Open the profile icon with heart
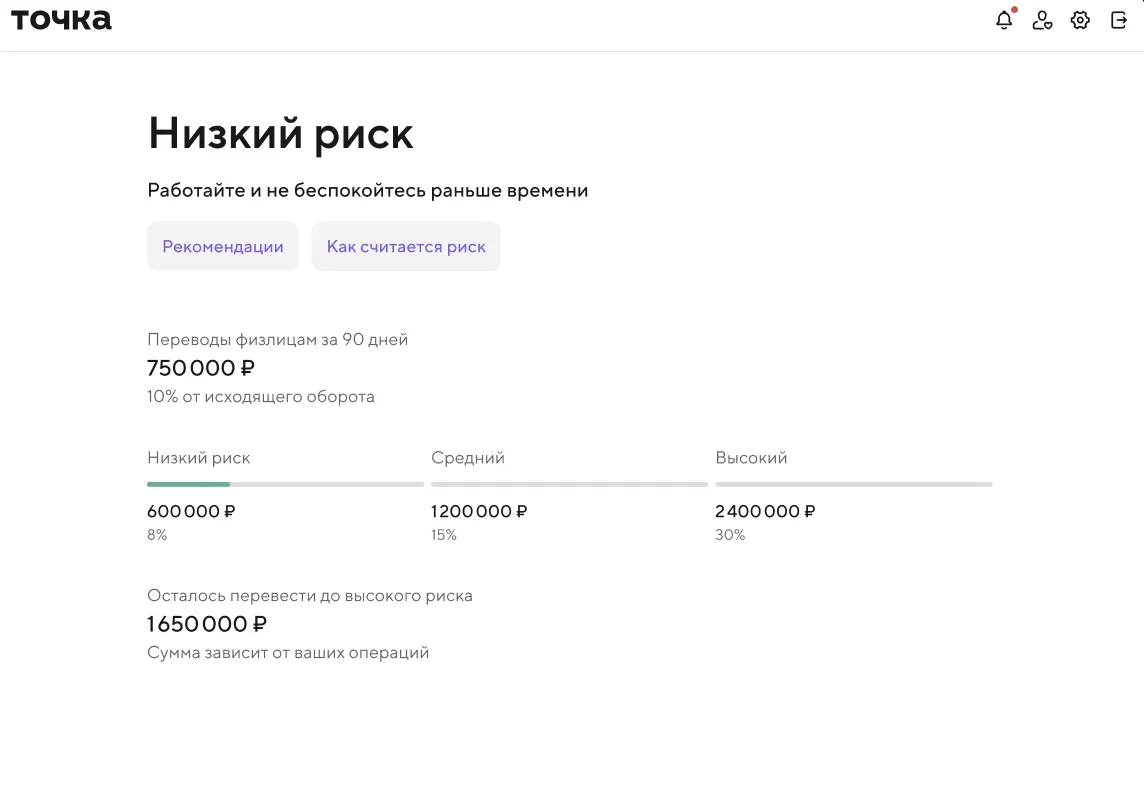This screenshot has width=1144, height=808. point(1042,20)
